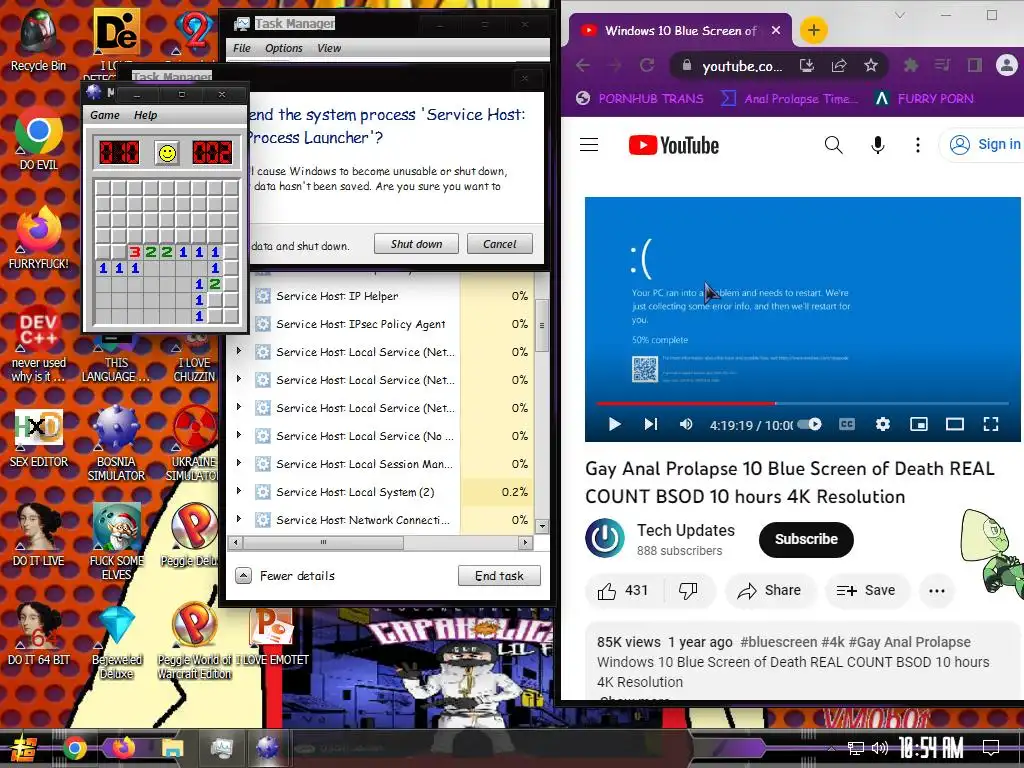
Task: Open the YouTube guide hamburger menu
Action: point(589,145)
